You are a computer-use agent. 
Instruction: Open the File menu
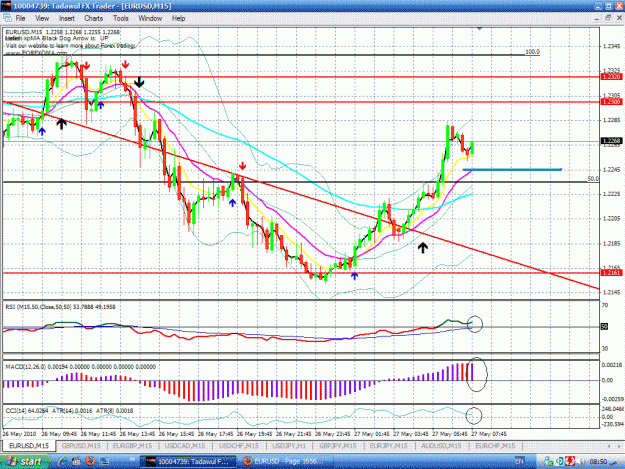coord(20,18)
